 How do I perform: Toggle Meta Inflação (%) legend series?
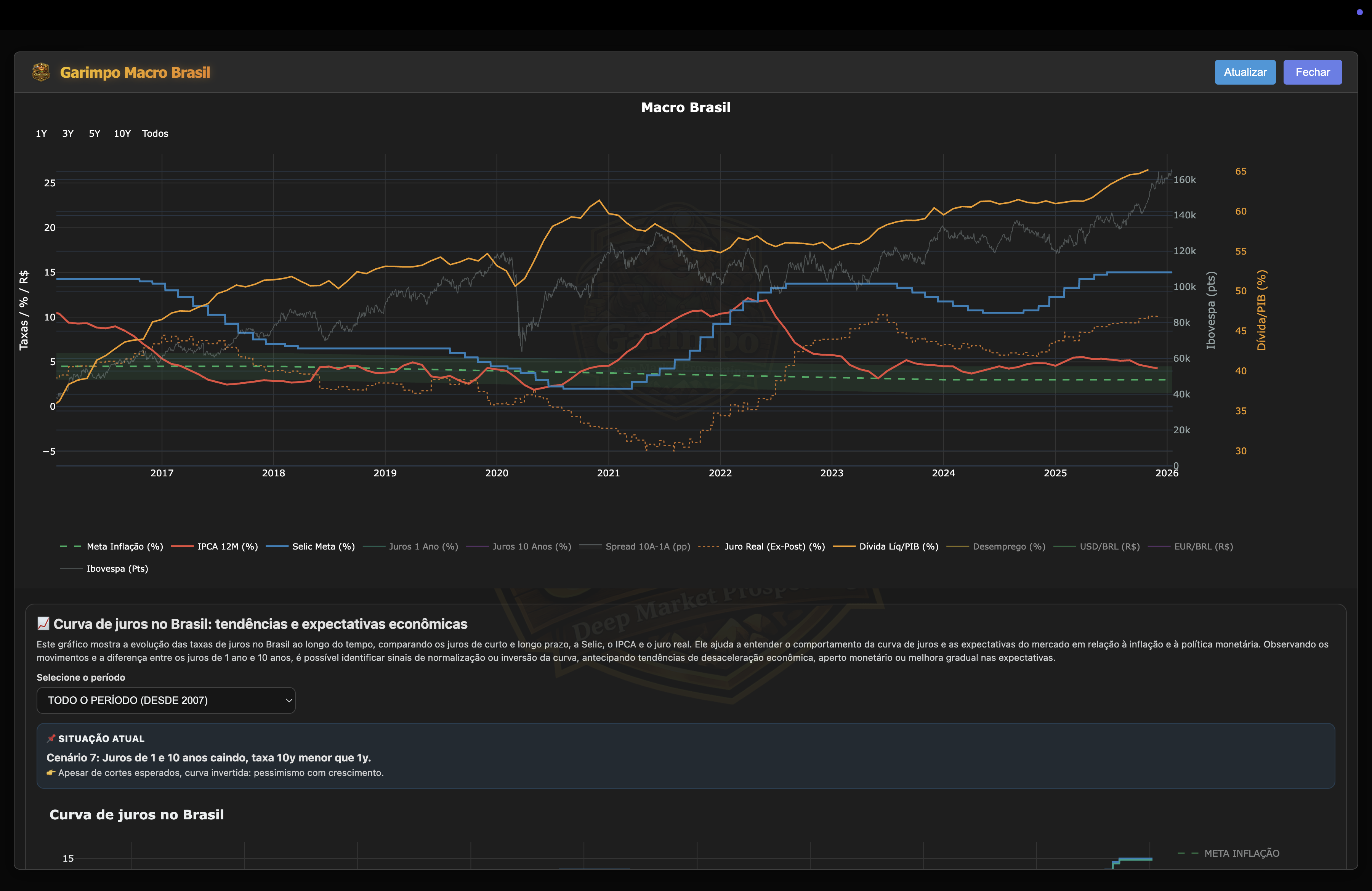[125, 546]
